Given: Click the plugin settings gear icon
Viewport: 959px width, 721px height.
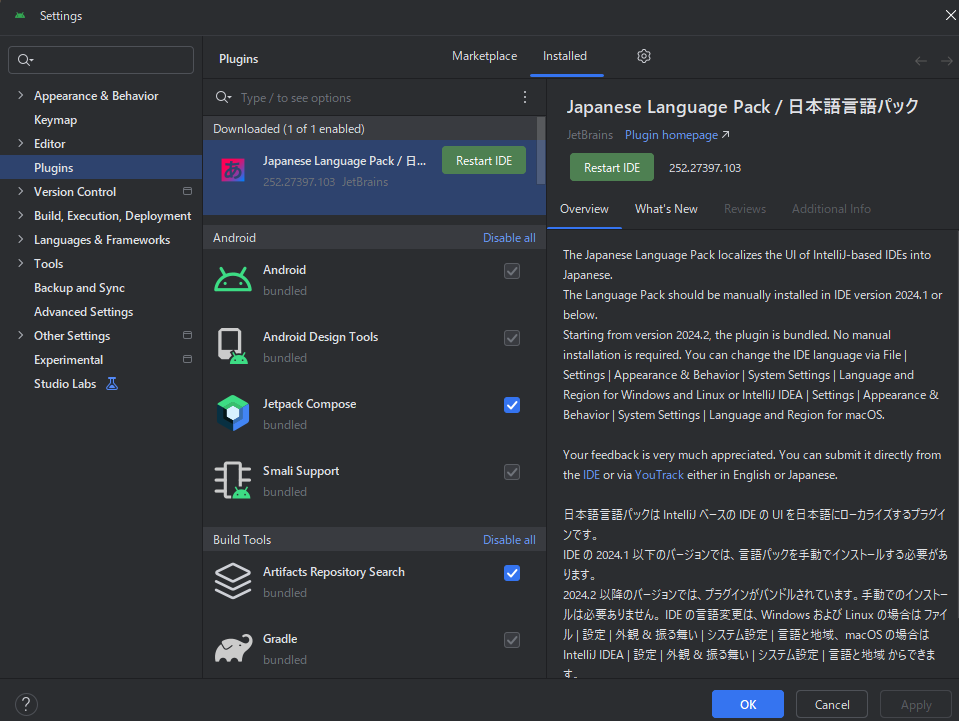Looking at the screenshot, I should 644,56.
